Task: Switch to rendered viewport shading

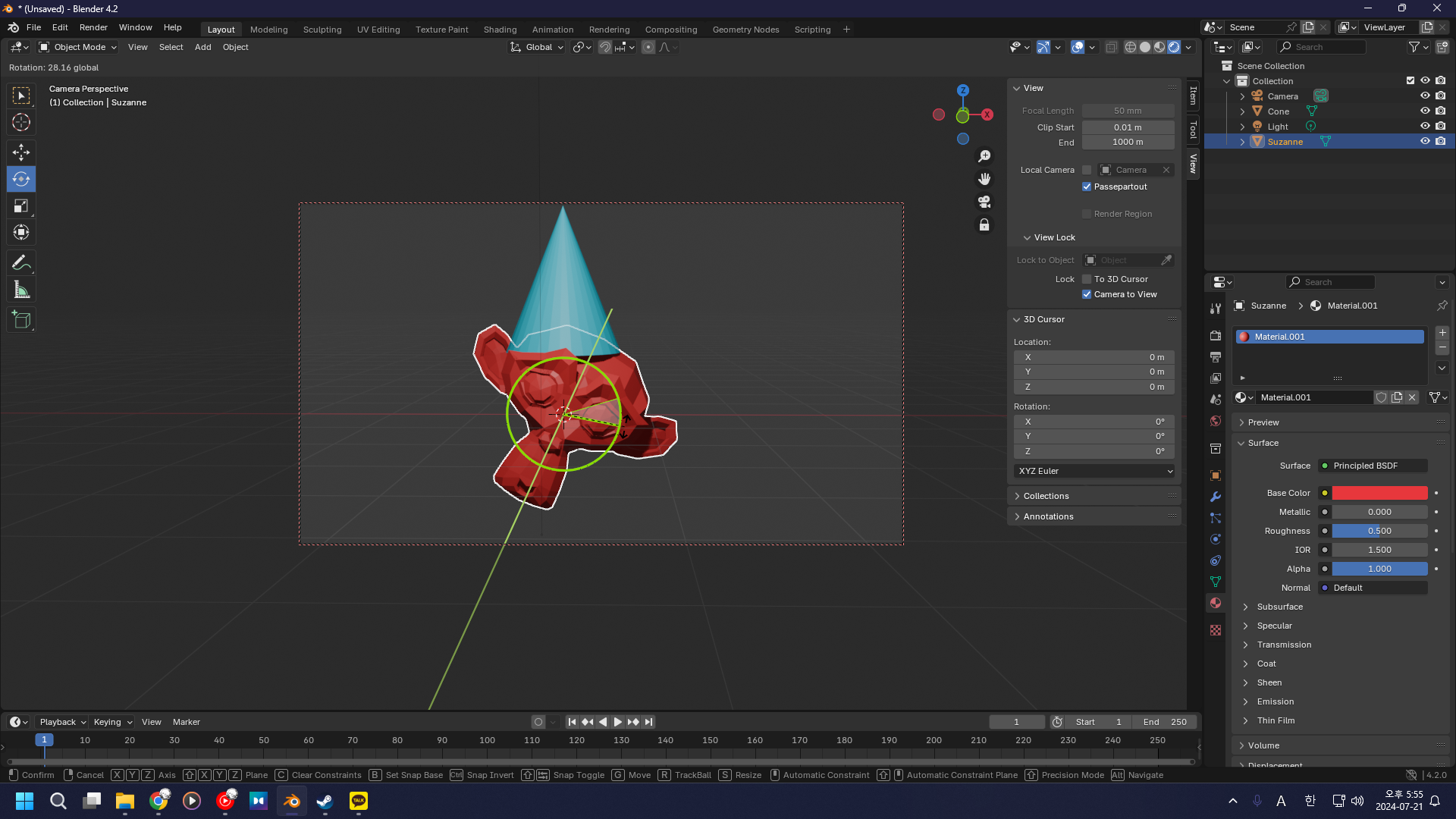Action: point(1174,47)
